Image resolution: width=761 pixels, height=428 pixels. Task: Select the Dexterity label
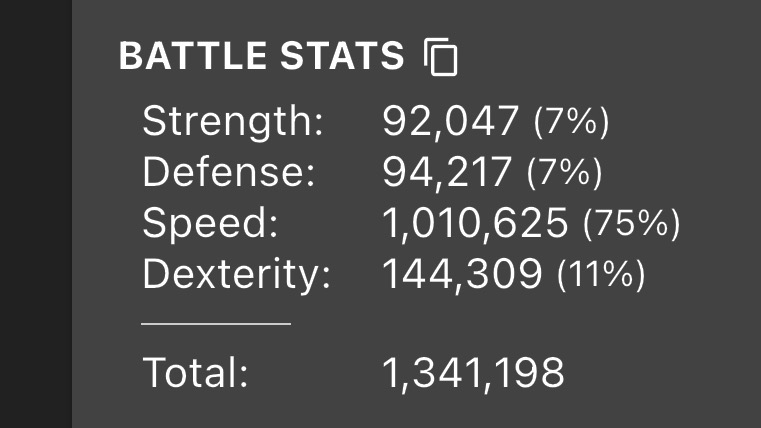click(236, 275)
